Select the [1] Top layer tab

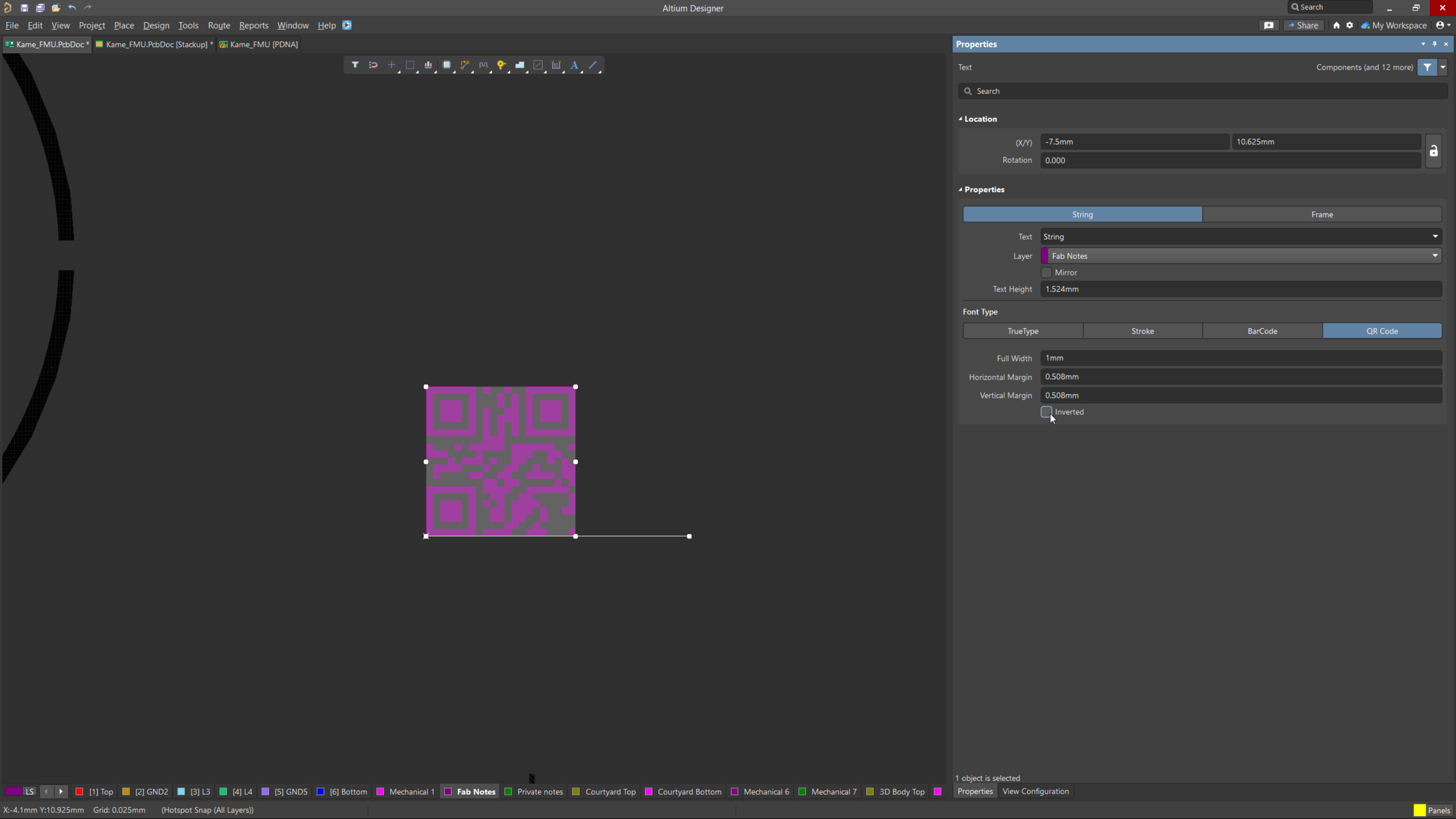click(x=95, y=792)
